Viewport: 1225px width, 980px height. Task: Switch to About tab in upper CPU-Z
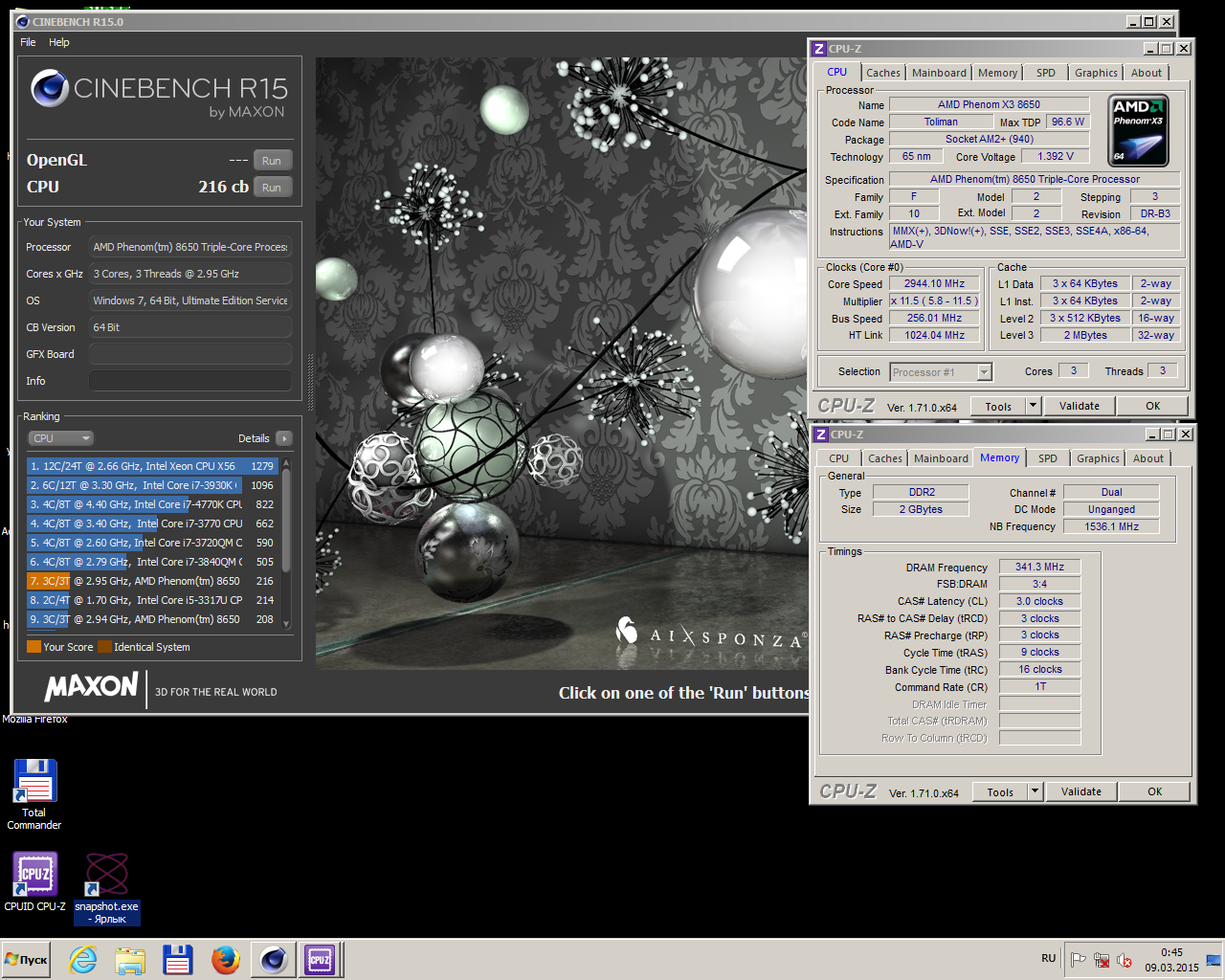(1147, 73)
